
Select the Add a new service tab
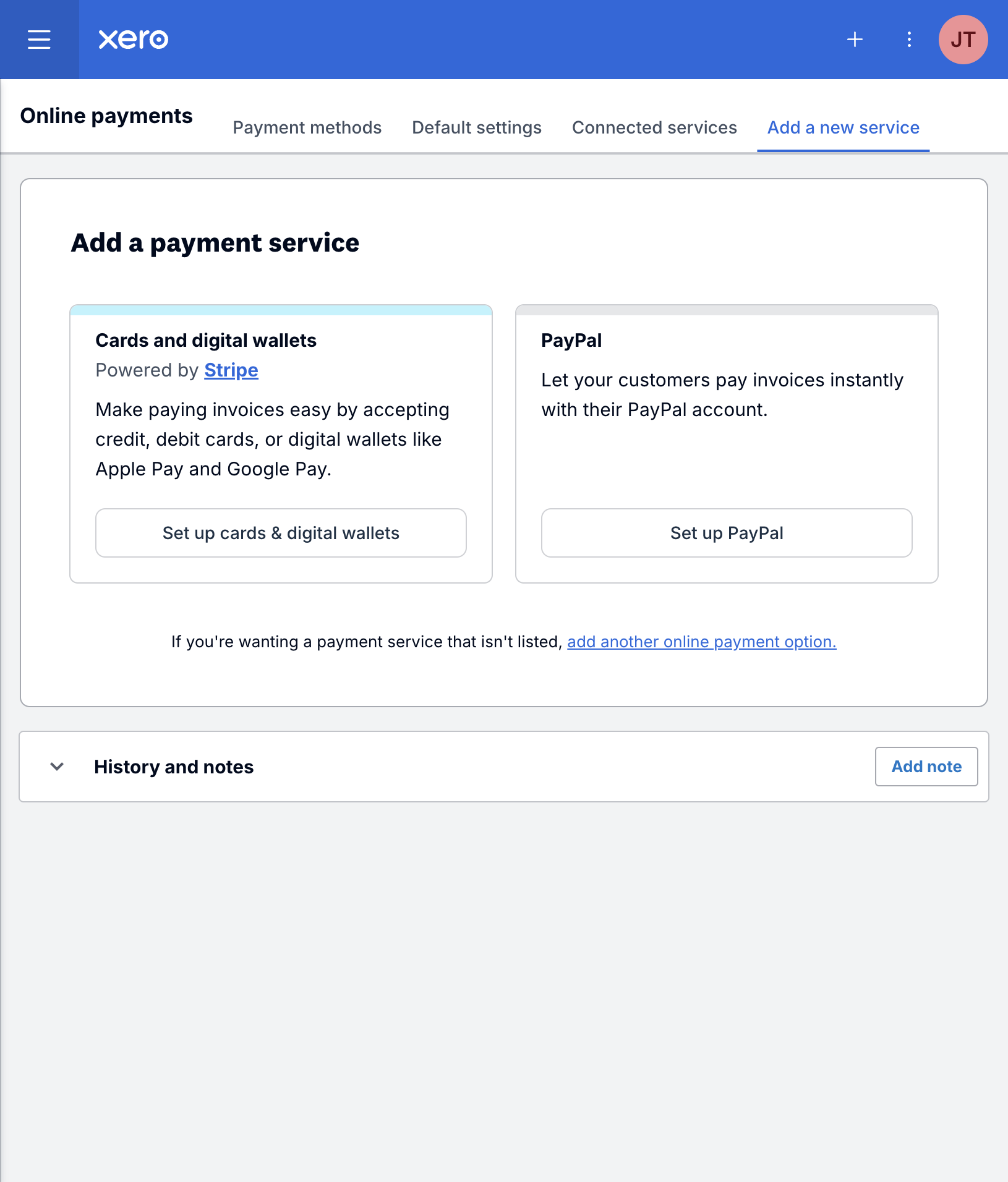pos(843,127)
